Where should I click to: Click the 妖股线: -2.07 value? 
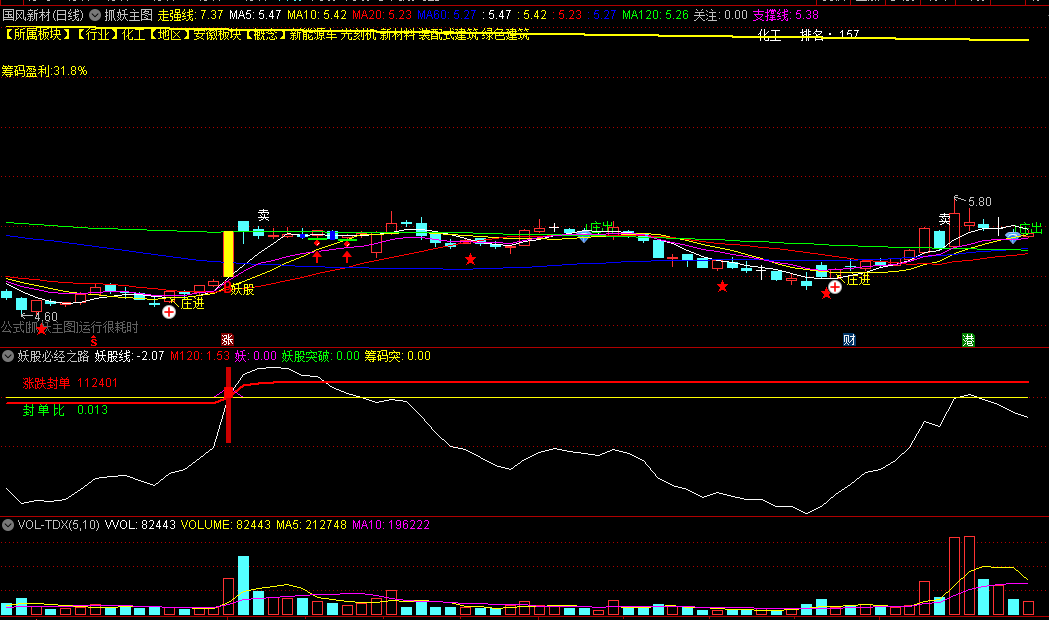129,356
